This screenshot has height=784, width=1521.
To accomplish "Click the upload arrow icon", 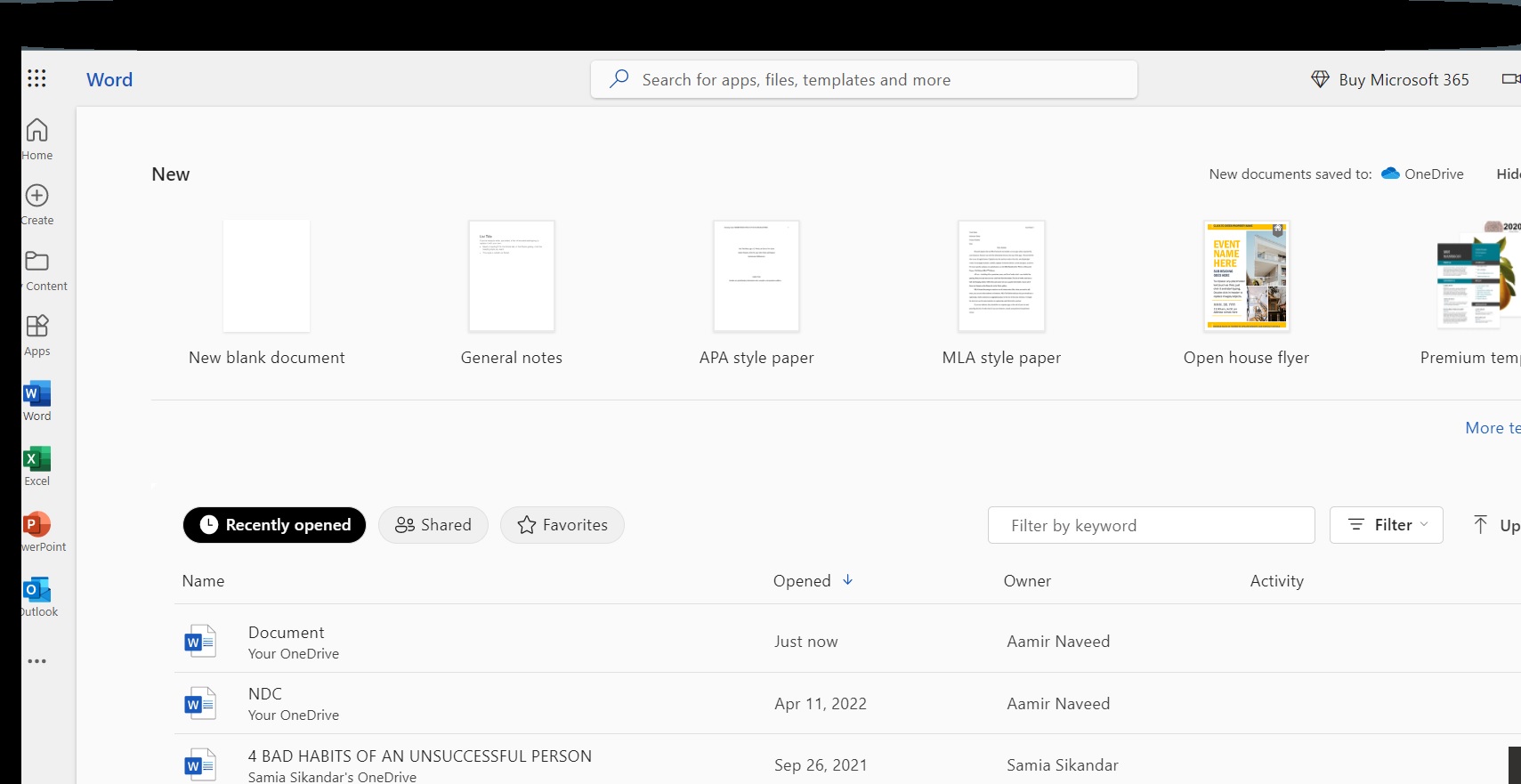I will tap(1480, 525).
